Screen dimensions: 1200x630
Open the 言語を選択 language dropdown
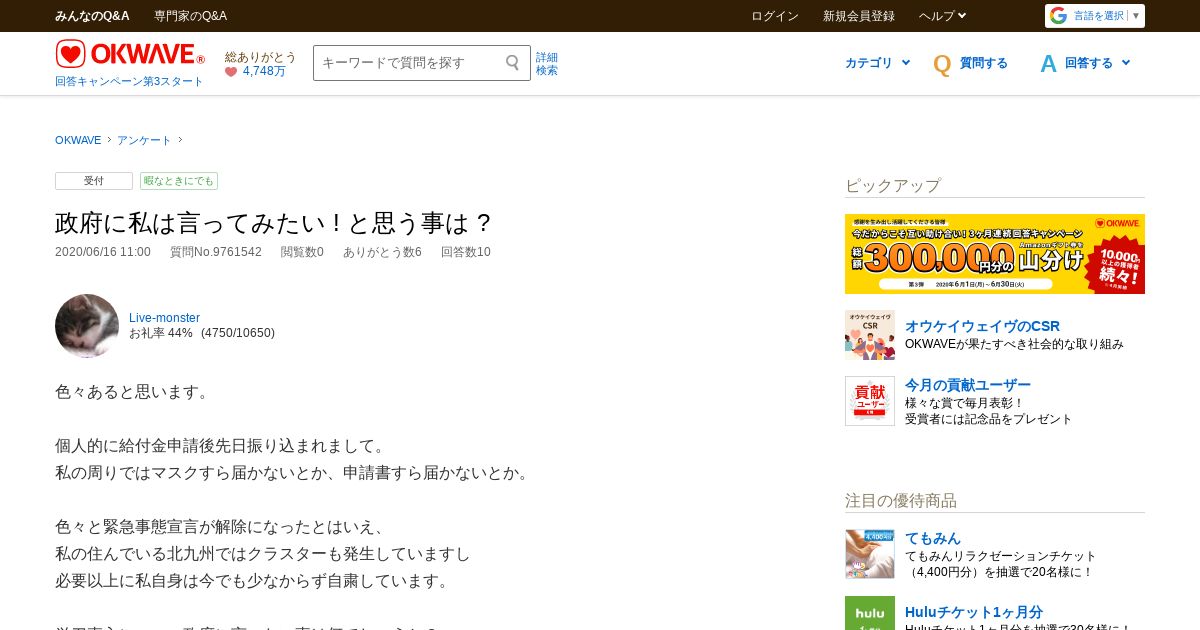coord(1107,16)
